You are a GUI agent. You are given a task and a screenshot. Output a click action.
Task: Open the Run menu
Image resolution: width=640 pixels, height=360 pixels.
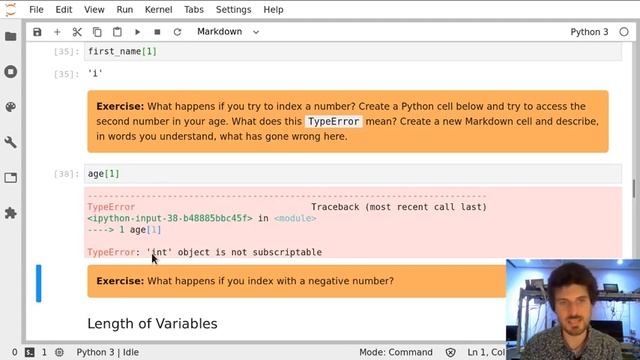[124, 10]
